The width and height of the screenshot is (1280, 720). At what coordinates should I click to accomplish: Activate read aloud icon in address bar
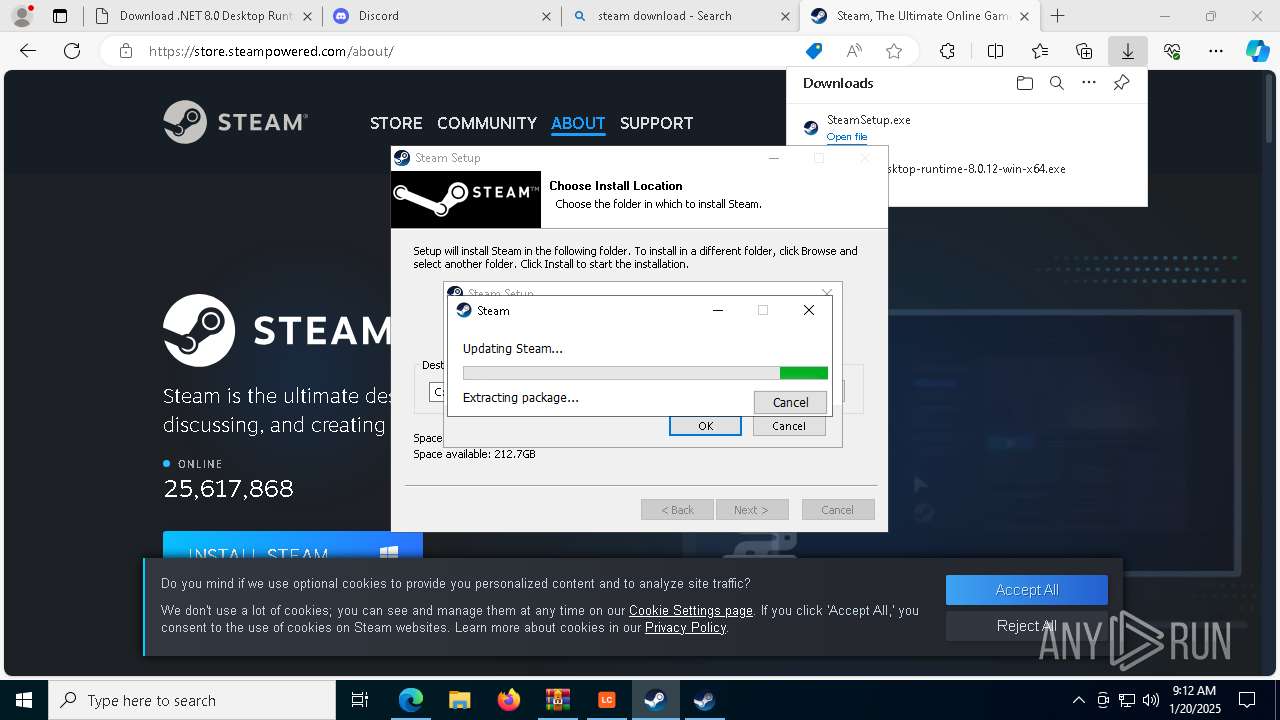(854, 51)
